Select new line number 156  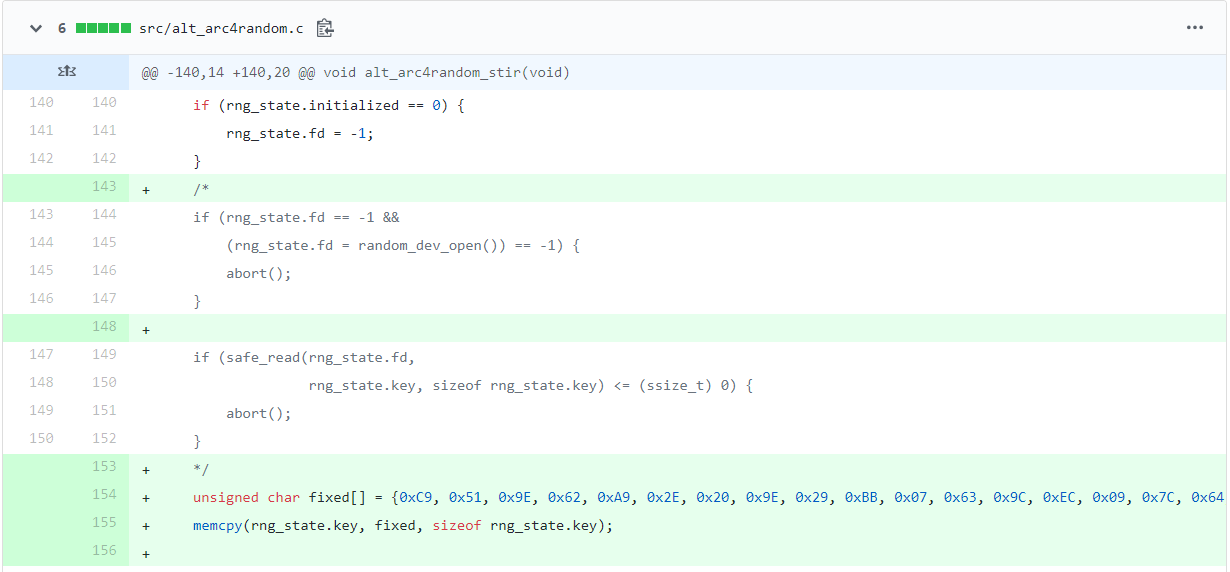tap(104, 550)
